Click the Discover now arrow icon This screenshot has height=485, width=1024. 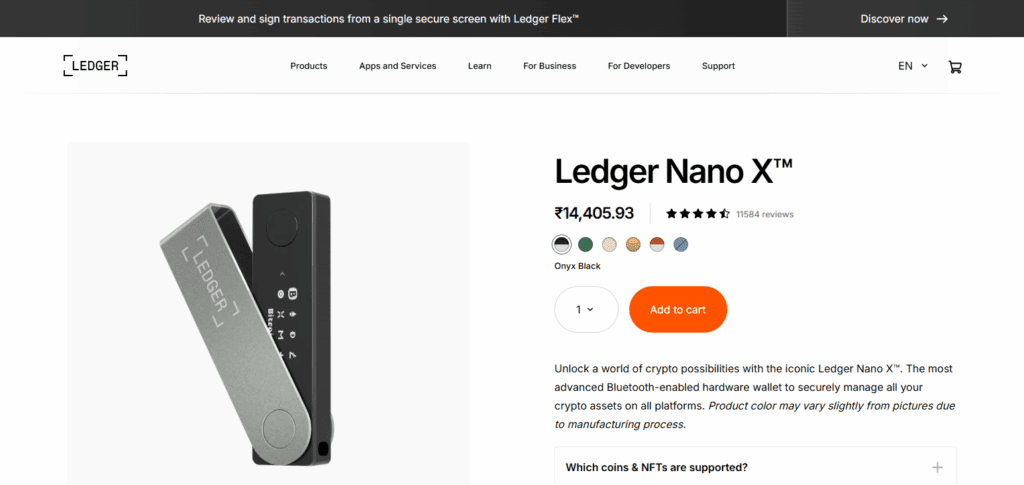[942, 19]
